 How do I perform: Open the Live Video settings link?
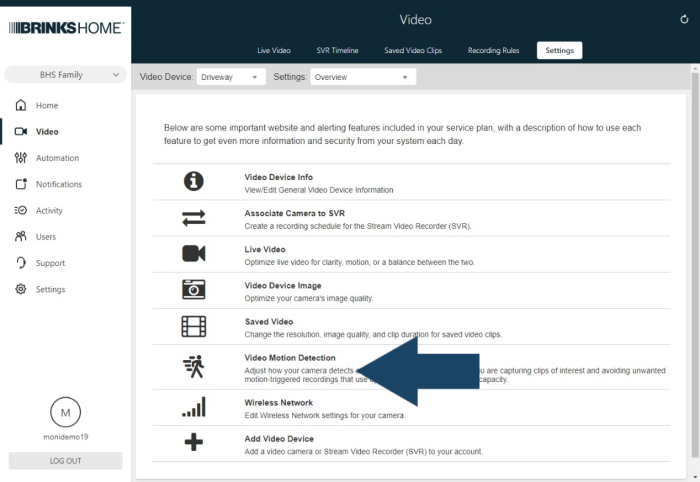pos(265,249)
